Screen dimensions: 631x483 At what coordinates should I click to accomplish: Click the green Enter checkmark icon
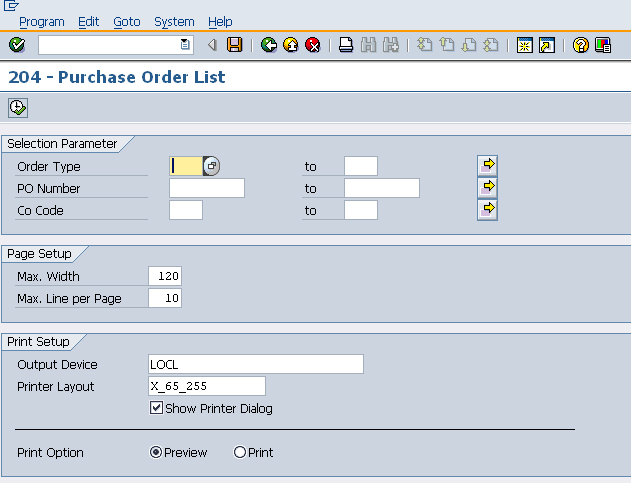tap(17, 45)
